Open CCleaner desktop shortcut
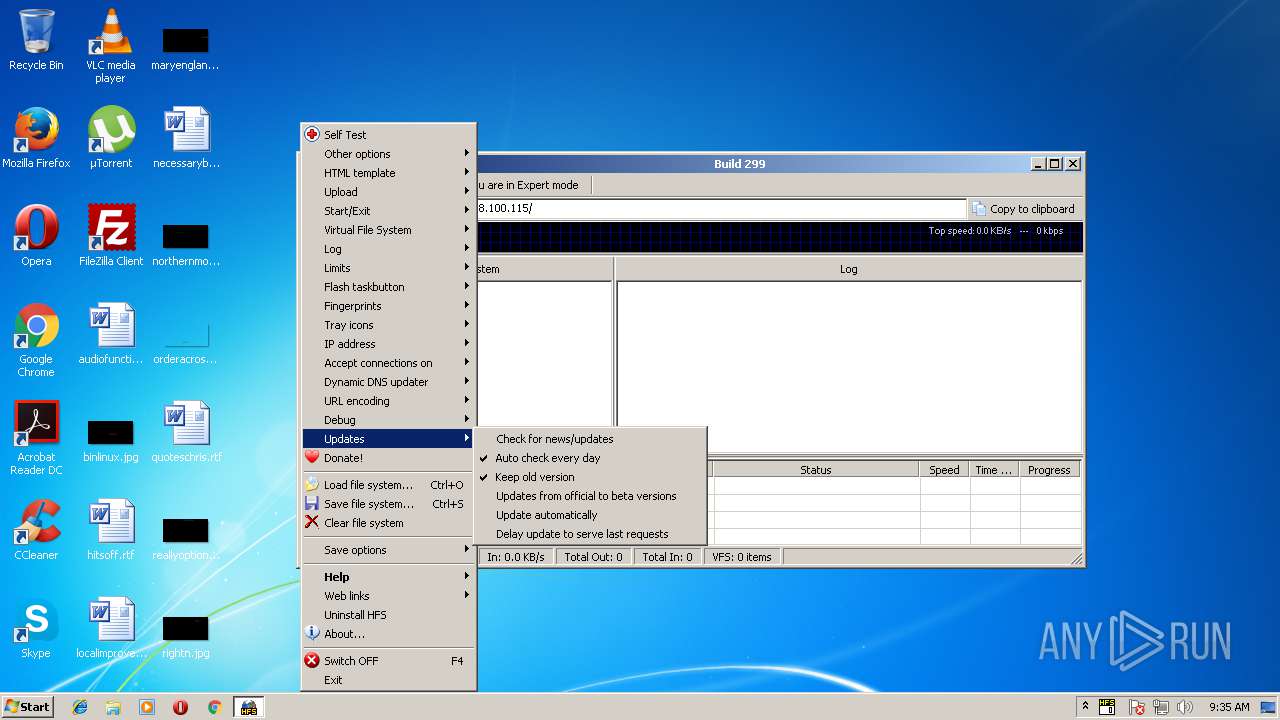1280x720 pixels. [x=36, y=530]
